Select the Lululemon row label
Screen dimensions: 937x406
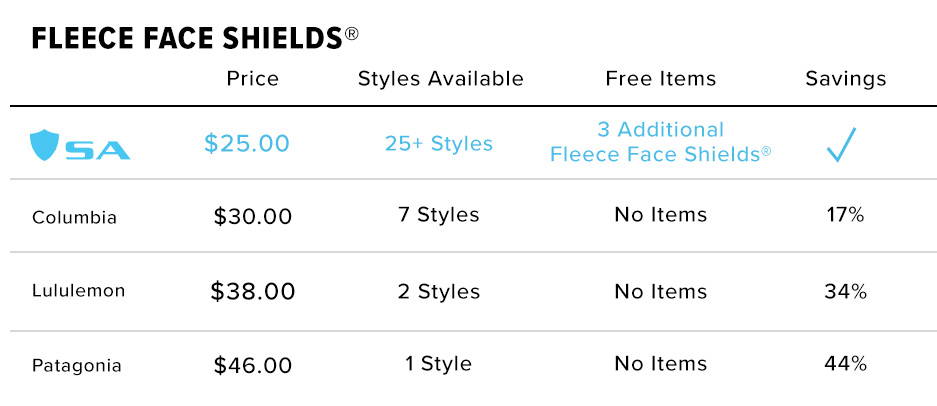78,291
